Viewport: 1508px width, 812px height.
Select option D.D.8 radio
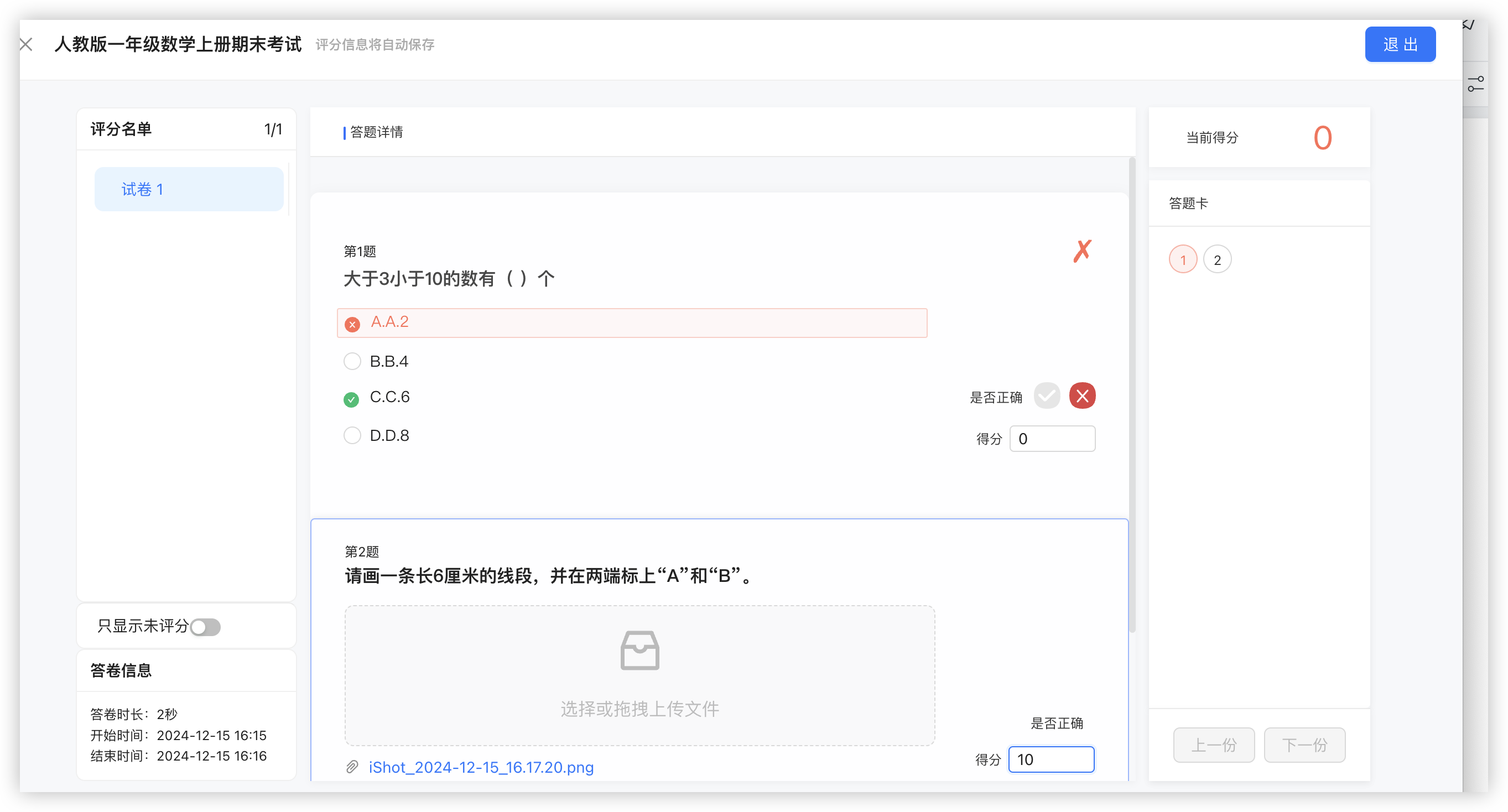point(352,435)
